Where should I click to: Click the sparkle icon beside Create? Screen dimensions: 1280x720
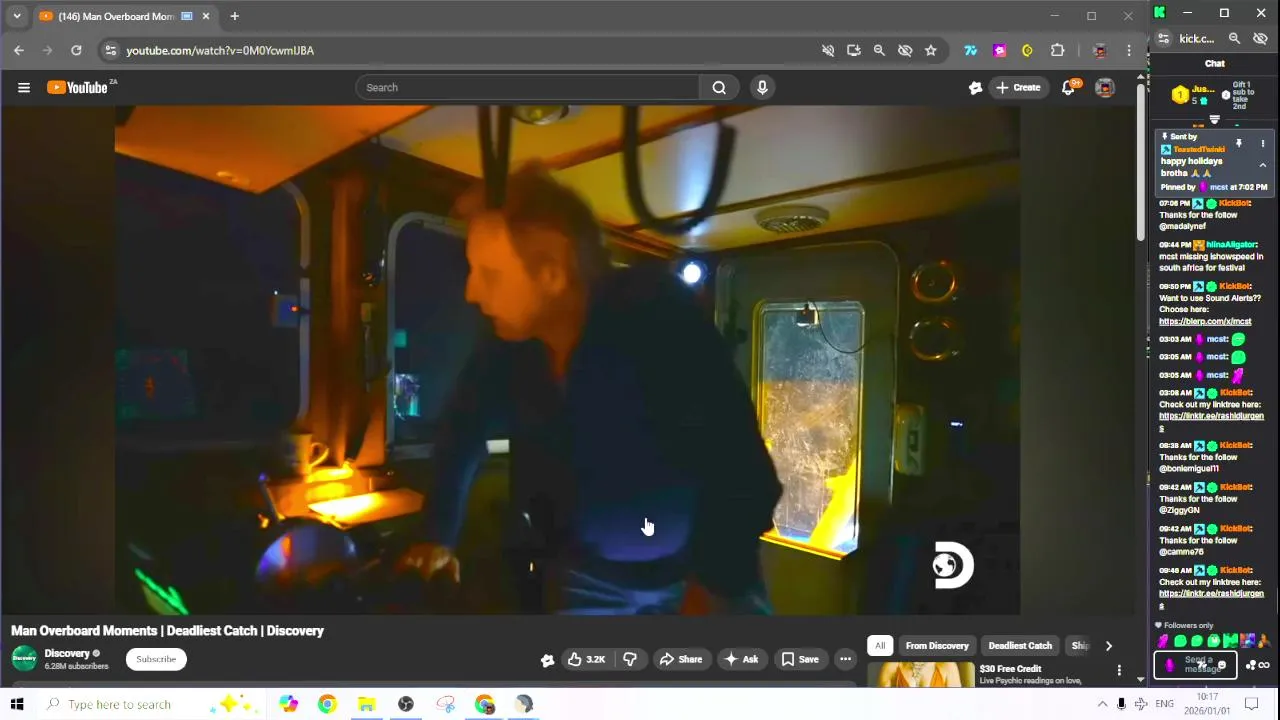975,88
